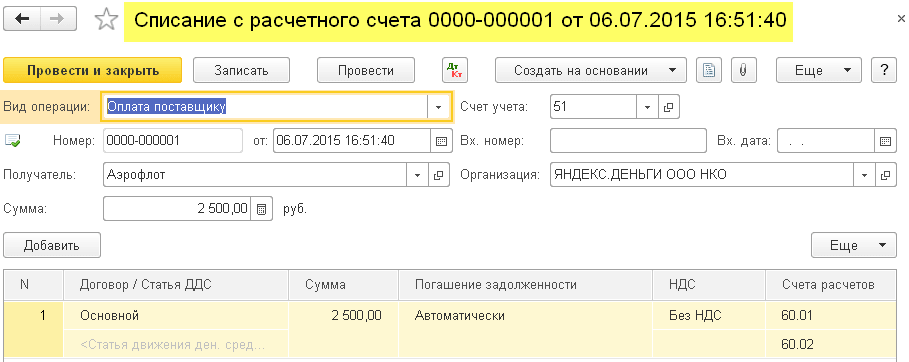Viewport: 909px width, 362px height.
Task: Expand Создать на основании menu
Action: pos(591,70)
